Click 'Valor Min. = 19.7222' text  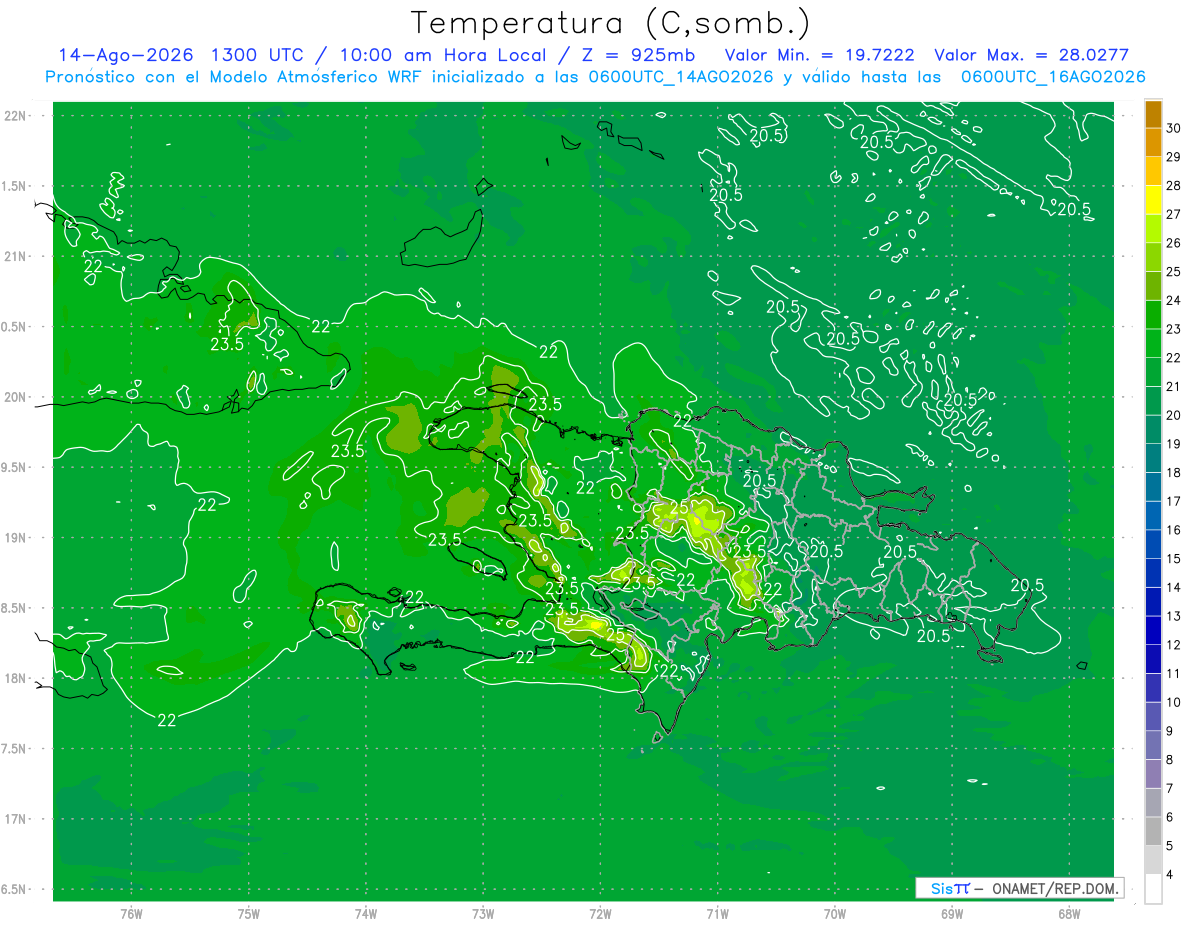pyautogui.click(x=820, y=55)
